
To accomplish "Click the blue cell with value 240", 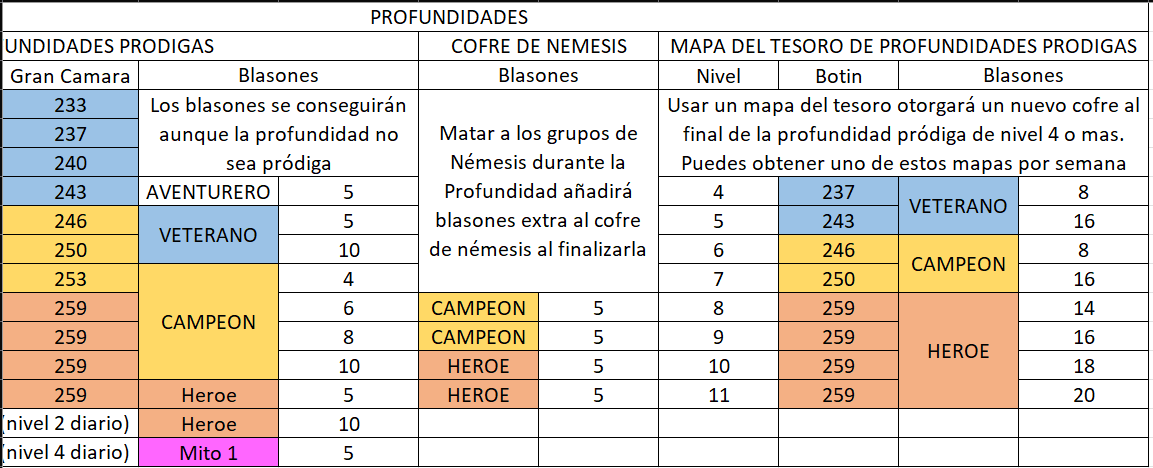I will click(70, 163).
